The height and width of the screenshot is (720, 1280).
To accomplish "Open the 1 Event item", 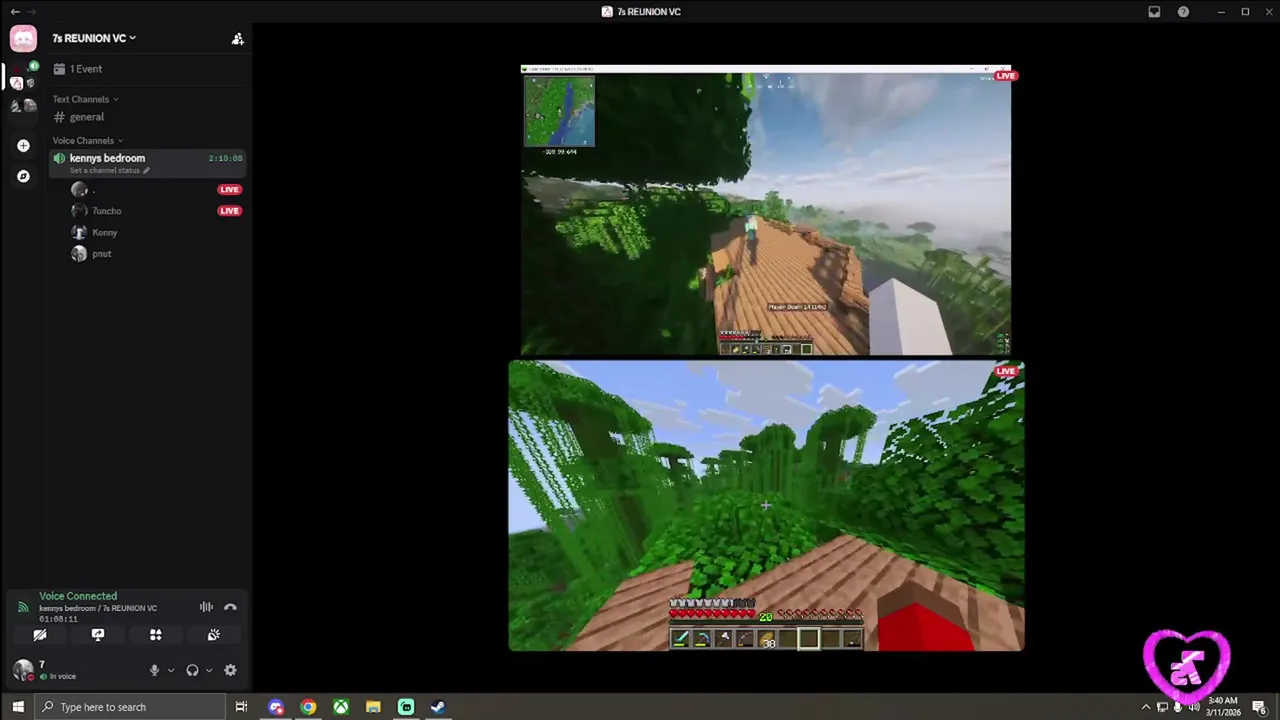I will point(78,69).
